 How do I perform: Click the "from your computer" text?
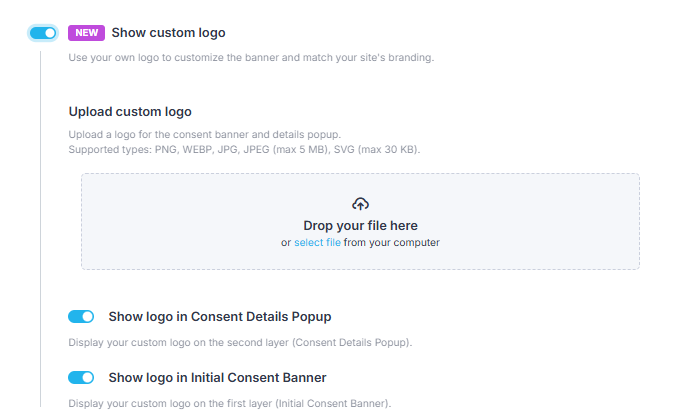tap(391, 242)
